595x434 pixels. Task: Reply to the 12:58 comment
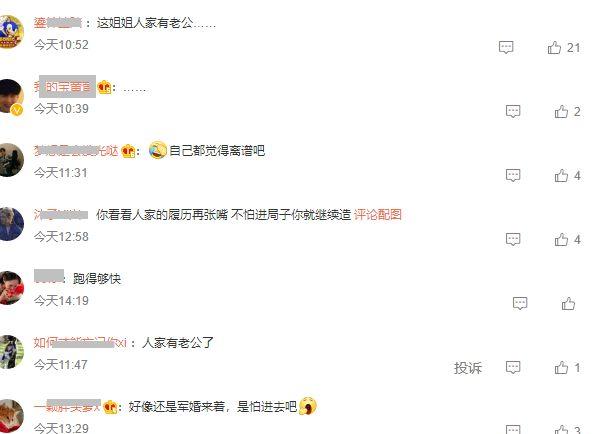tap(513, 240)
